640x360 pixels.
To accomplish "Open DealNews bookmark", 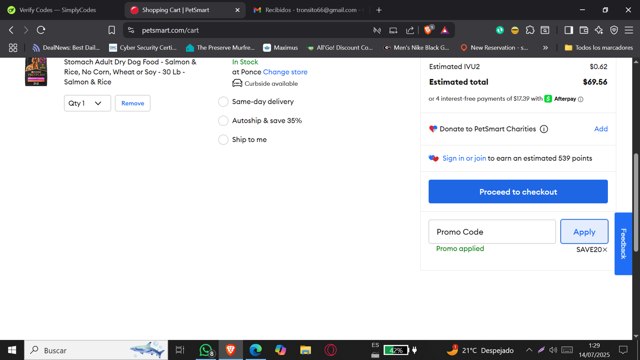I will pos(66,48).
